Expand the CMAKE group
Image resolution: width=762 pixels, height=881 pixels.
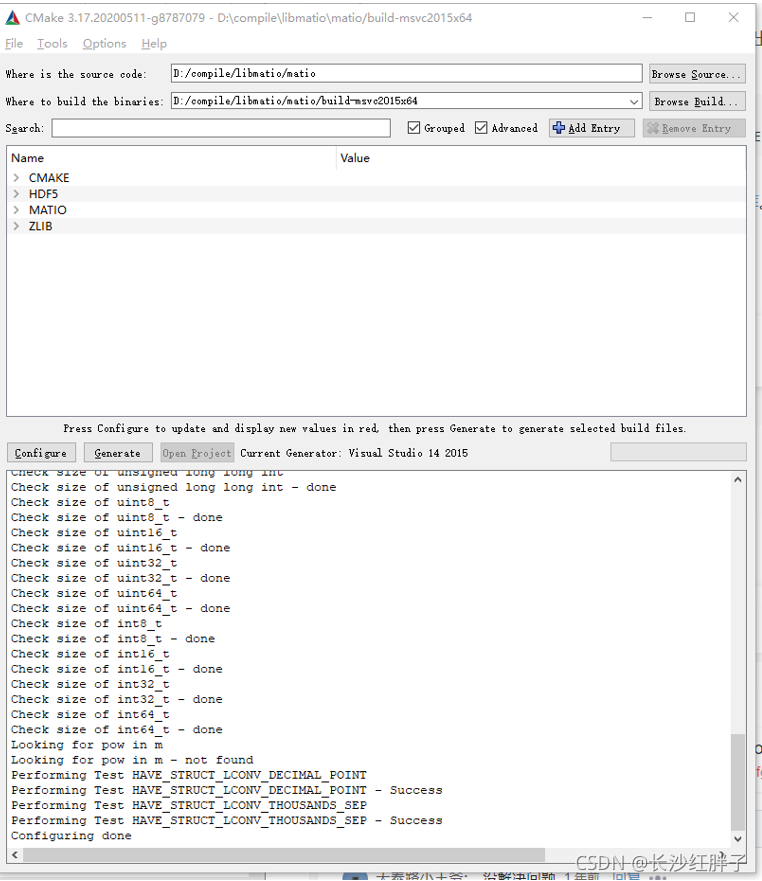(16, 178)
